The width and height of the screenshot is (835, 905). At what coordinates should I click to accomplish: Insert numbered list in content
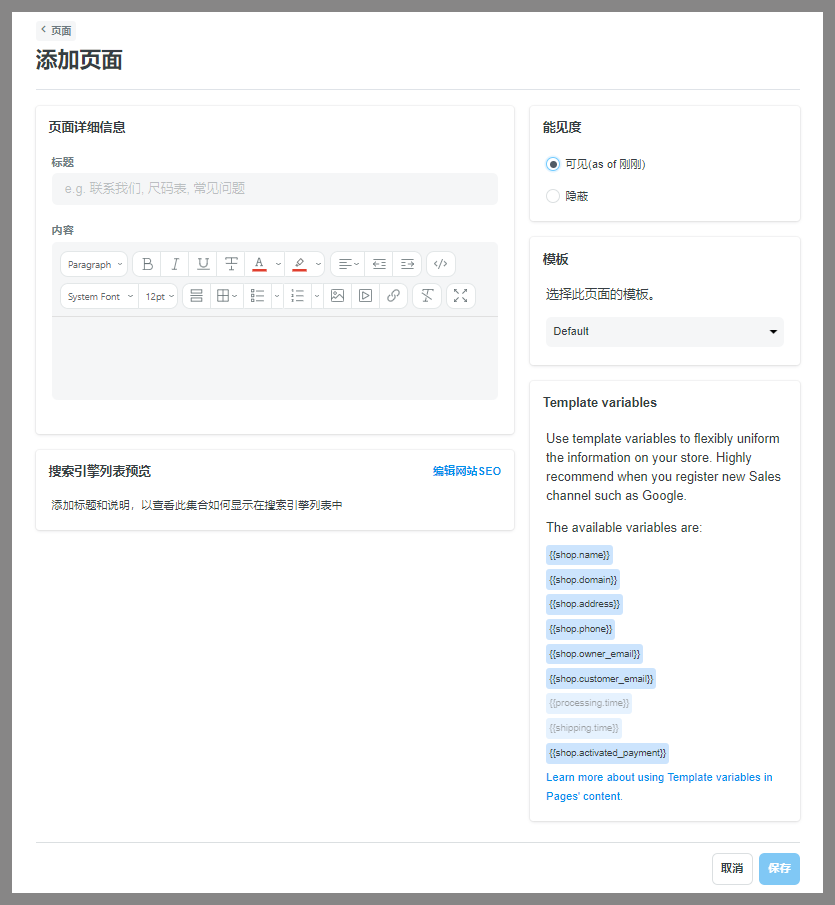tap(297, 296)
